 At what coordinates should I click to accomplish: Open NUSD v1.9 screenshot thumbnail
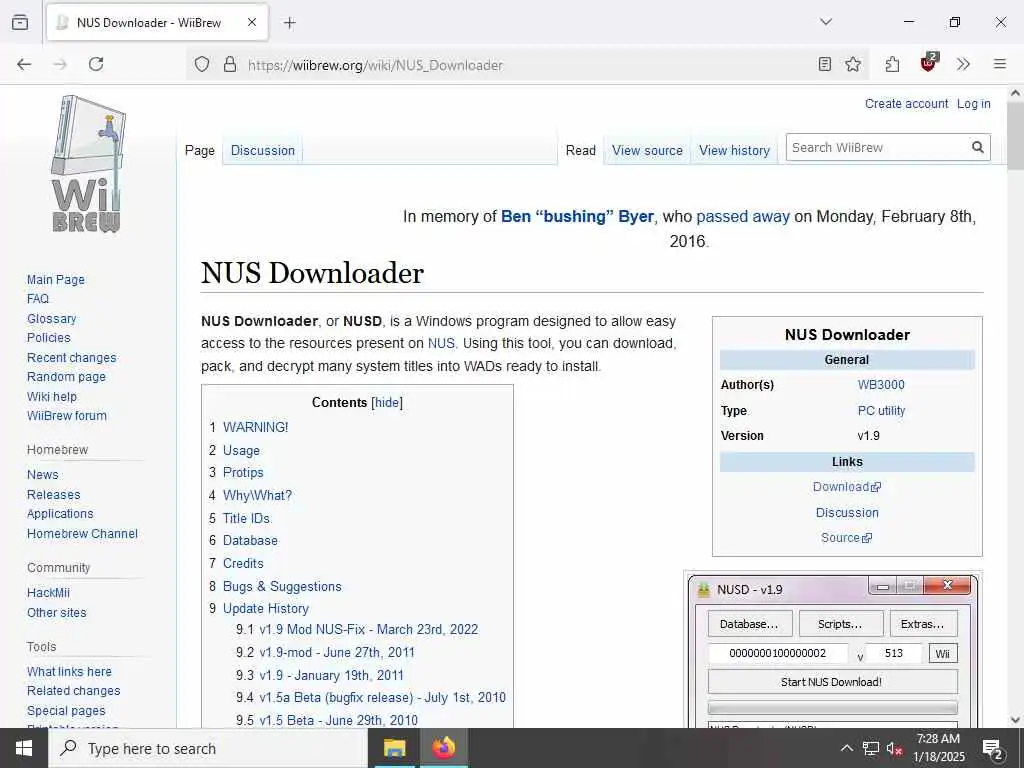click(833, 650)
